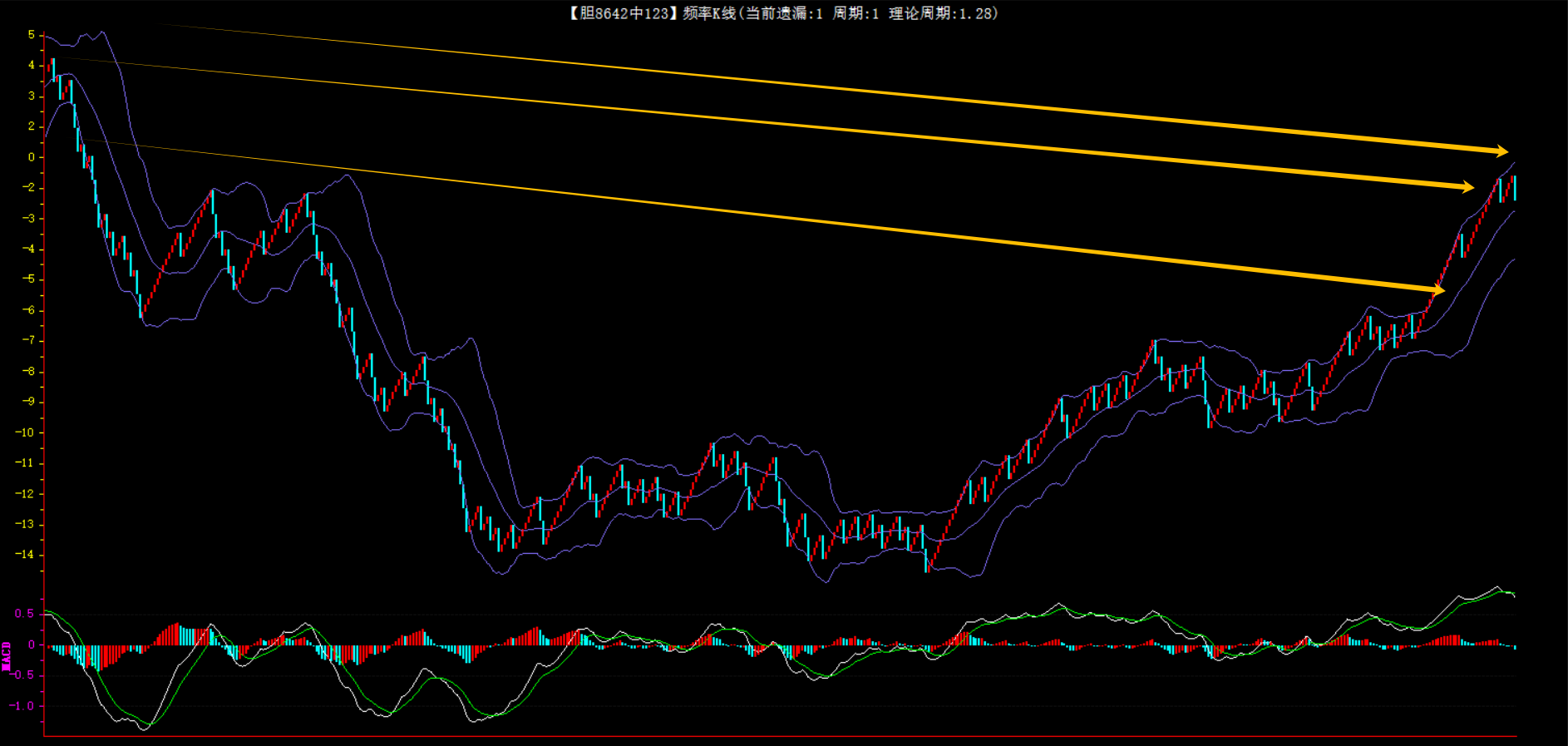The image size is (1568, 746).
Task: Click the MACD axis label -0.5
Action: pos(22,675)
